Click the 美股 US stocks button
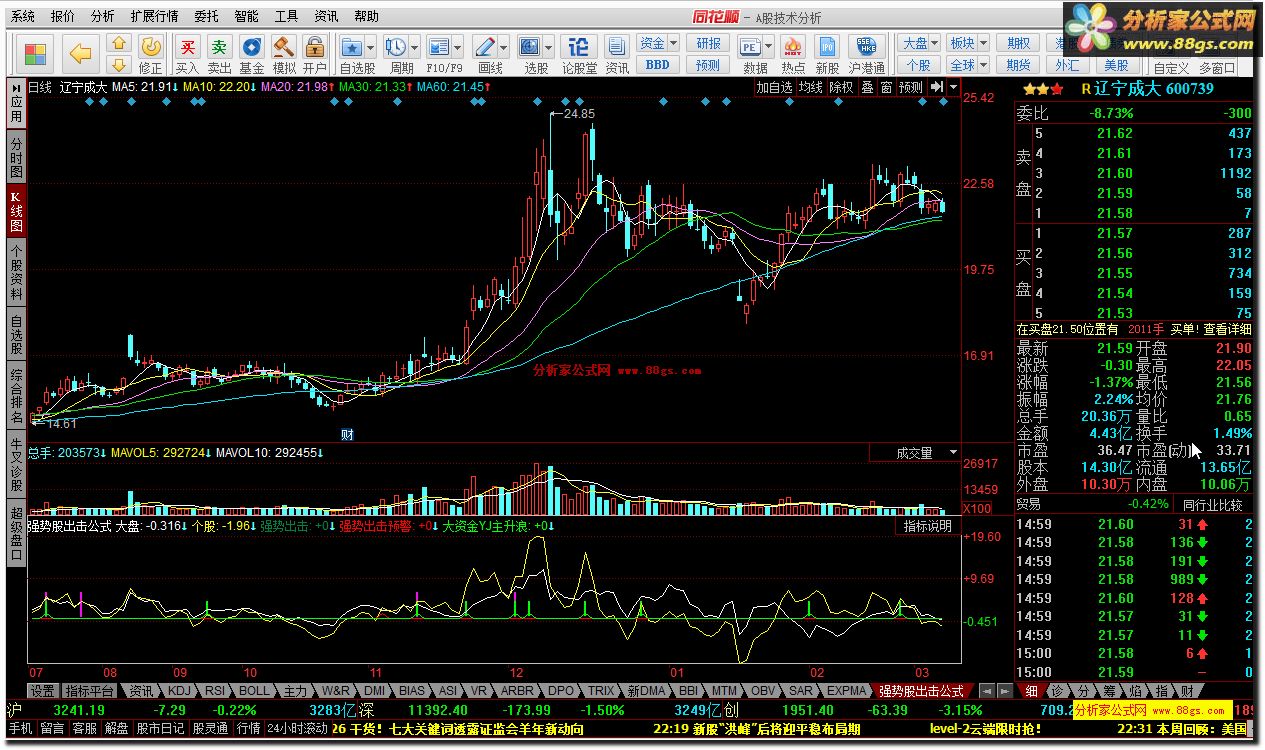 1115,65
